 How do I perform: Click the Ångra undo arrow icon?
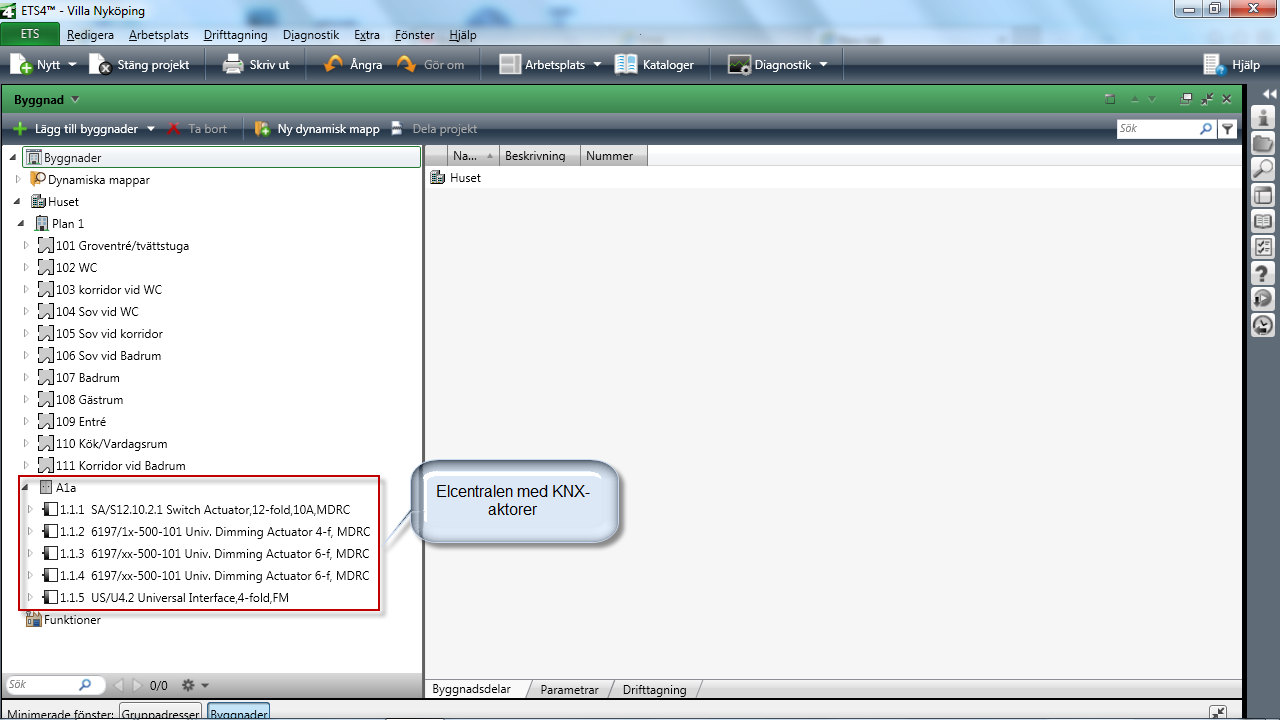(334, 65)
